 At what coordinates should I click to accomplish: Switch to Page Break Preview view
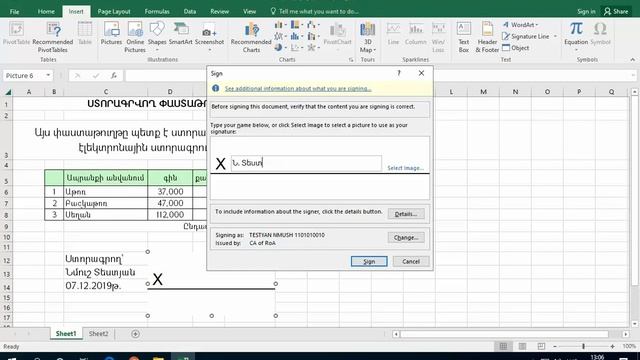pos(541,346)
